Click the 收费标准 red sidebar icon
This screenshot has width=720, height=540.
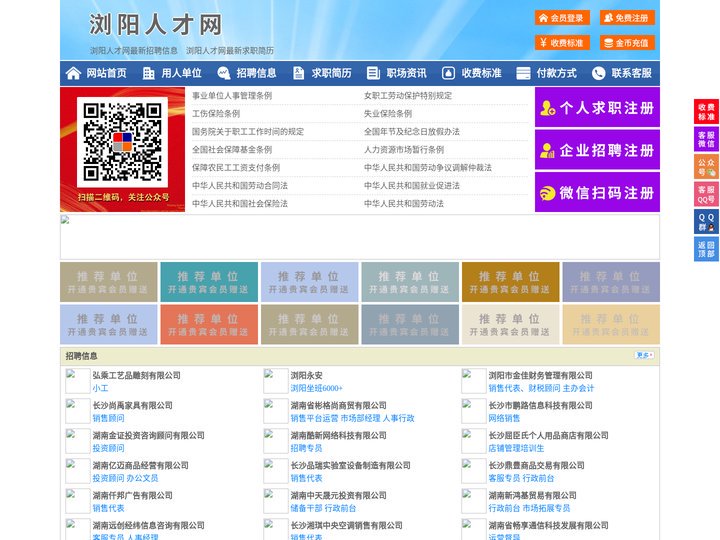click(x=706, y=111)
